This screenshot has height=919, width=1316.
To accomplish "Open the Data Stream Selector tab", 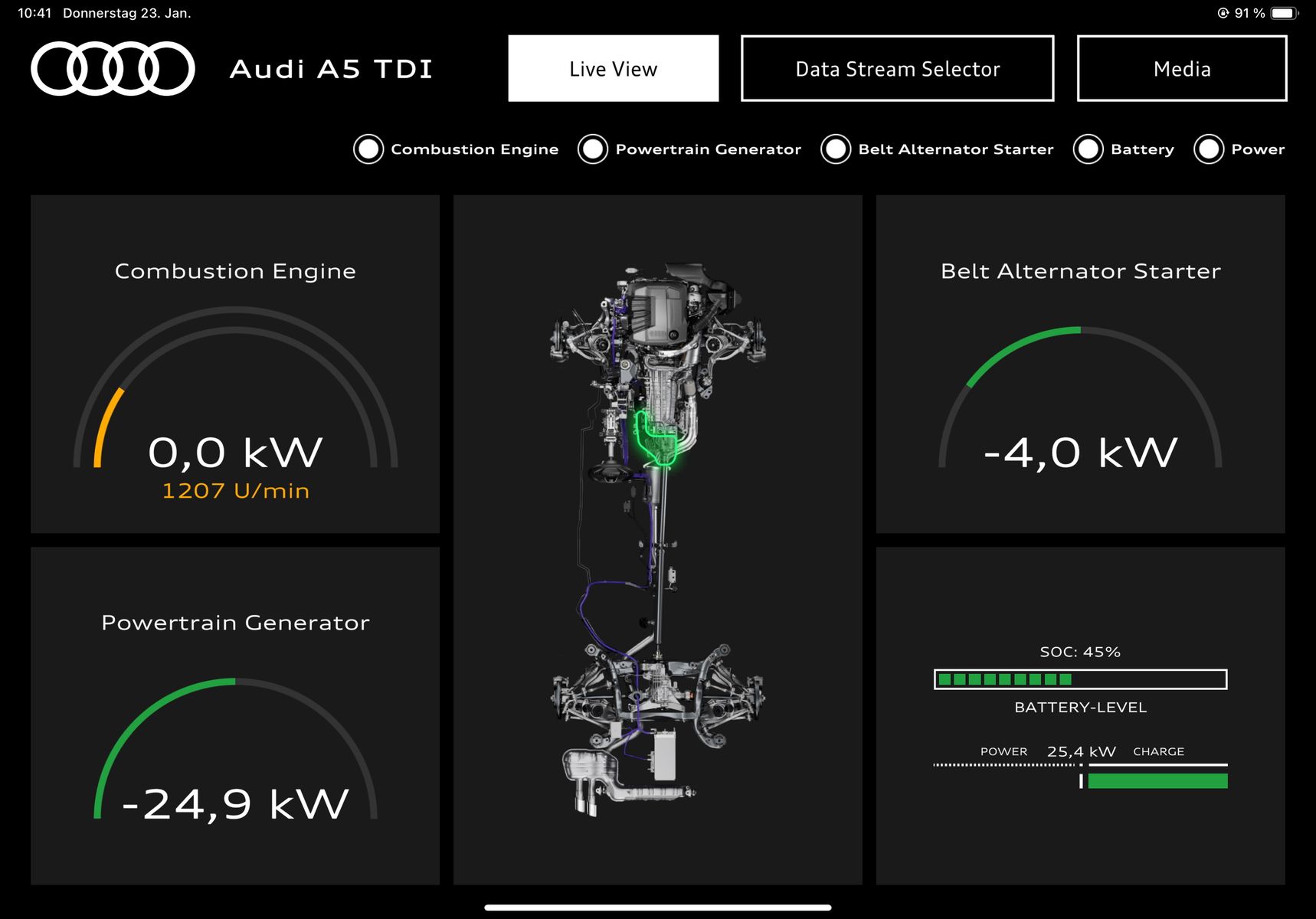I will pos(897,69).
